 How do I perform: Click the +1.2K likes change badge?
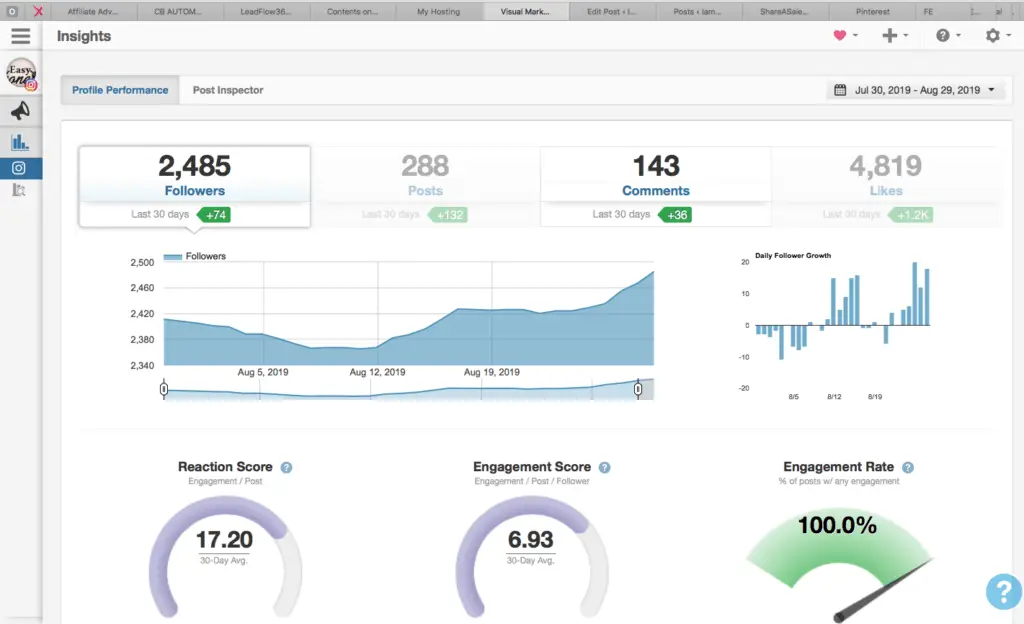pos(910,215)
